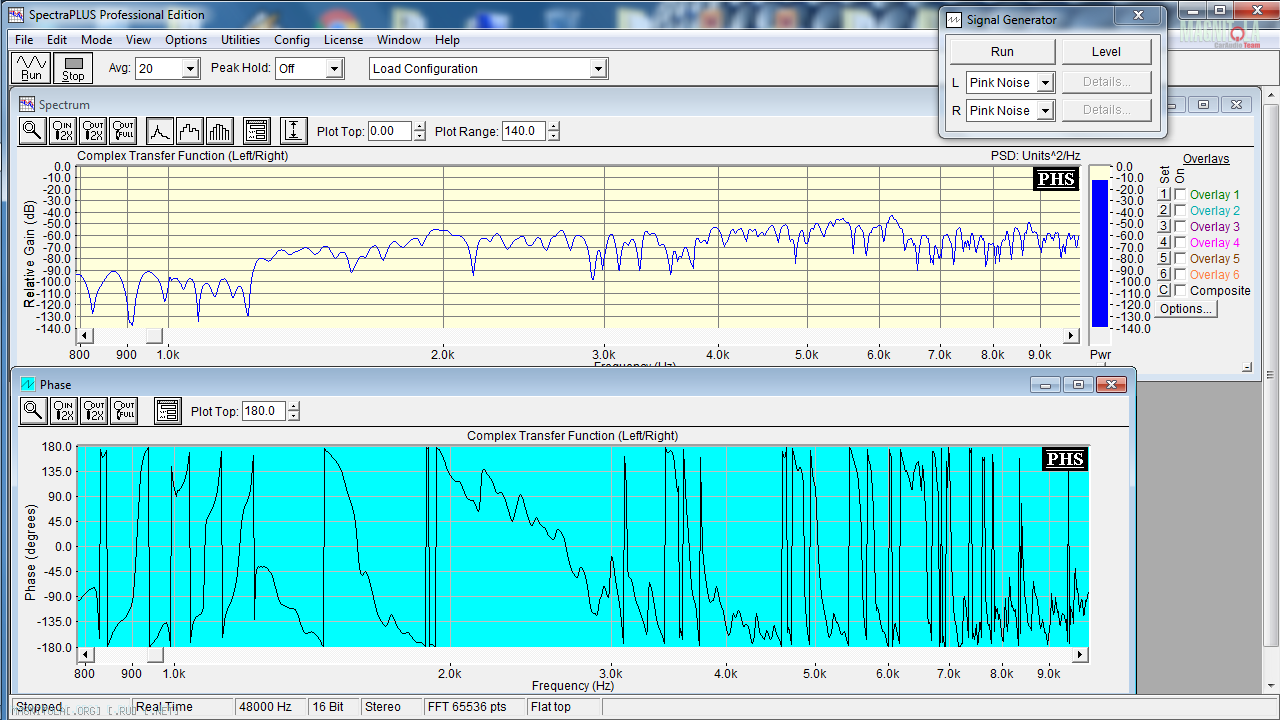Select the magnifier zoom tool in Spectrum

pyautogui.click(x=33, y=131)
